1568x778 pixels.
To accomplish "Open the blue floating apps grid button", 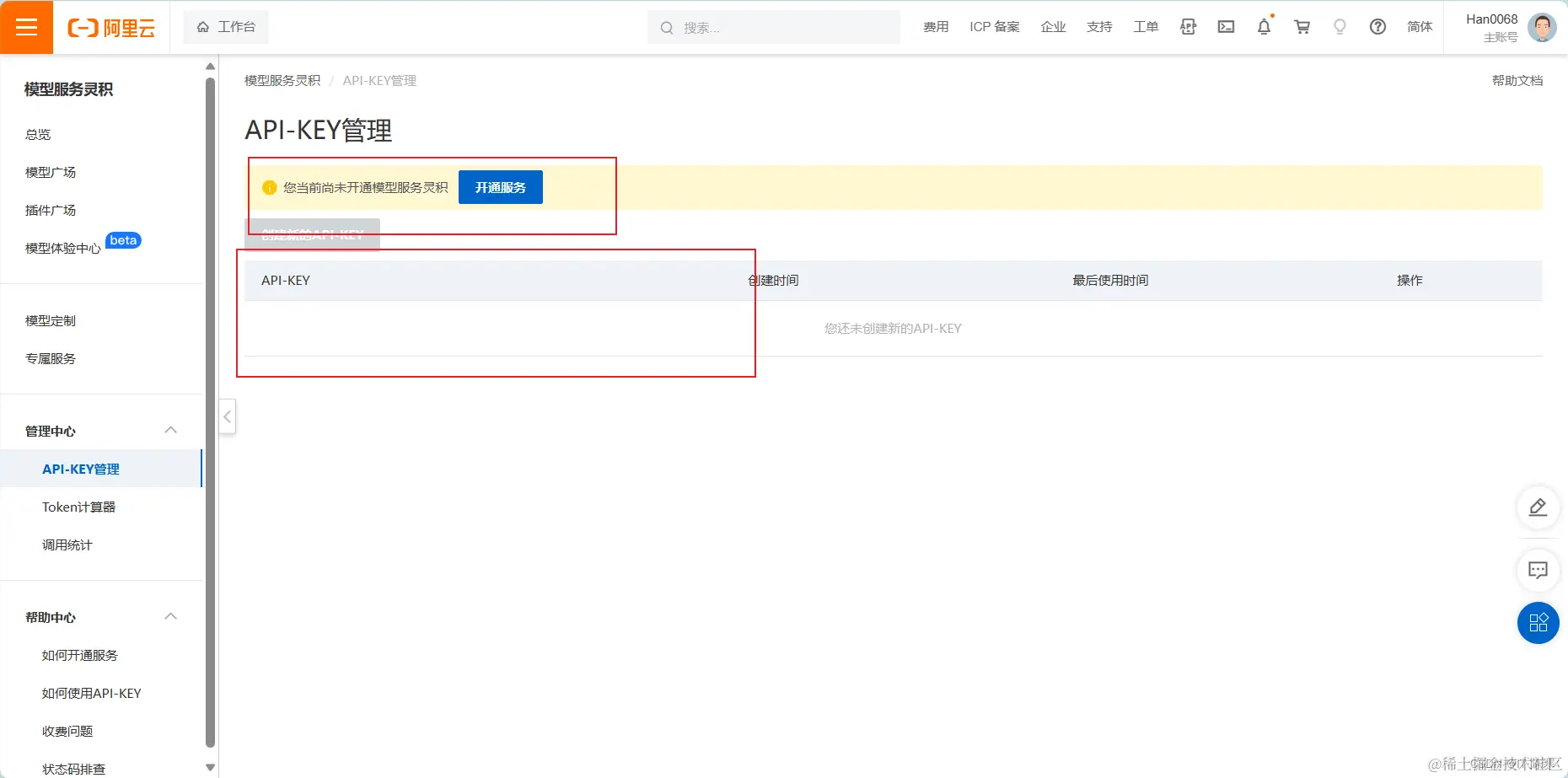I will point(1538,623).
